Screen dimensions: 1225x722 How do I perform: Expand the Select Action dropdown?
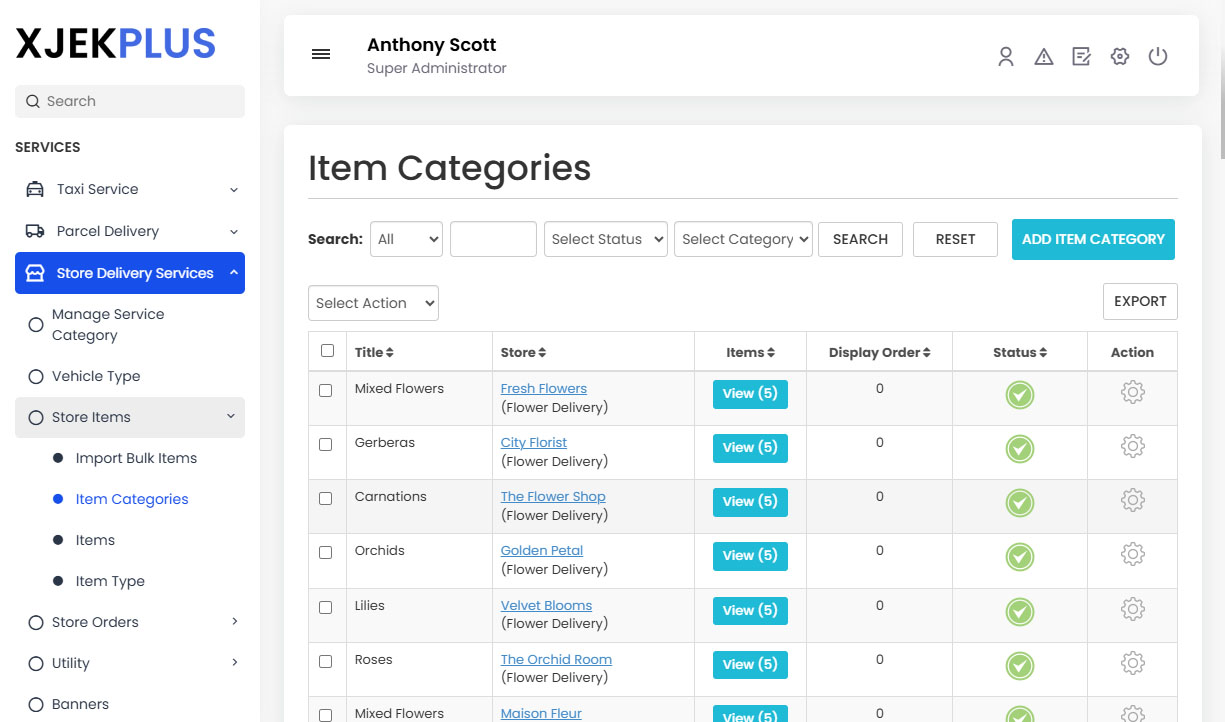click(373, 302)
